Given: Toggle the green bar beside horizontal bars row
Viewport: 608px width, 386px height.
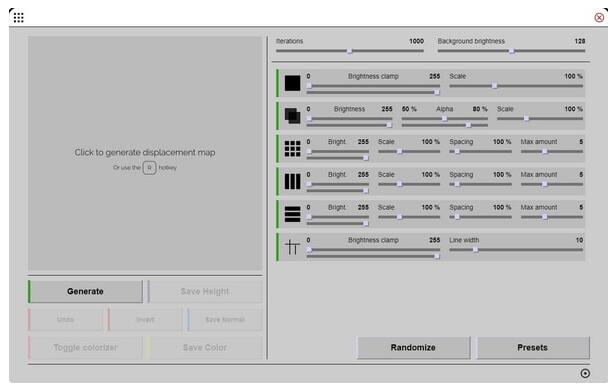Looking at the screenshot, I should tap(277, 214).
